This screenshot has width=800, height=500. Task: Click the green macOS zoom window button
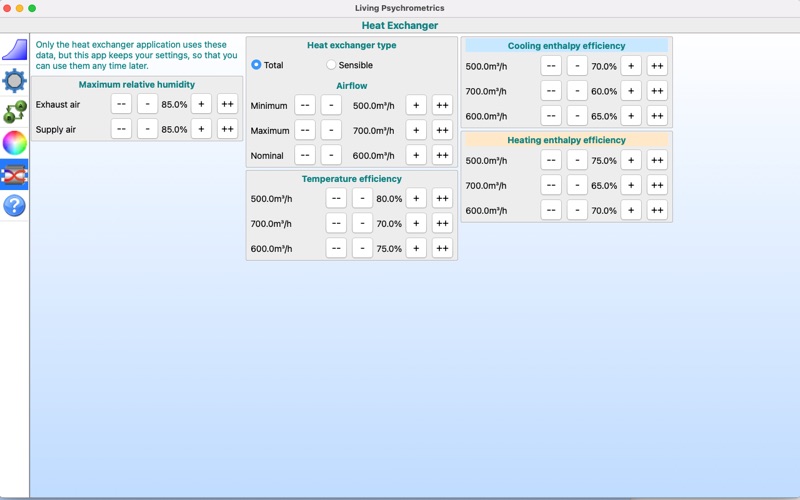tap(32, 8)
